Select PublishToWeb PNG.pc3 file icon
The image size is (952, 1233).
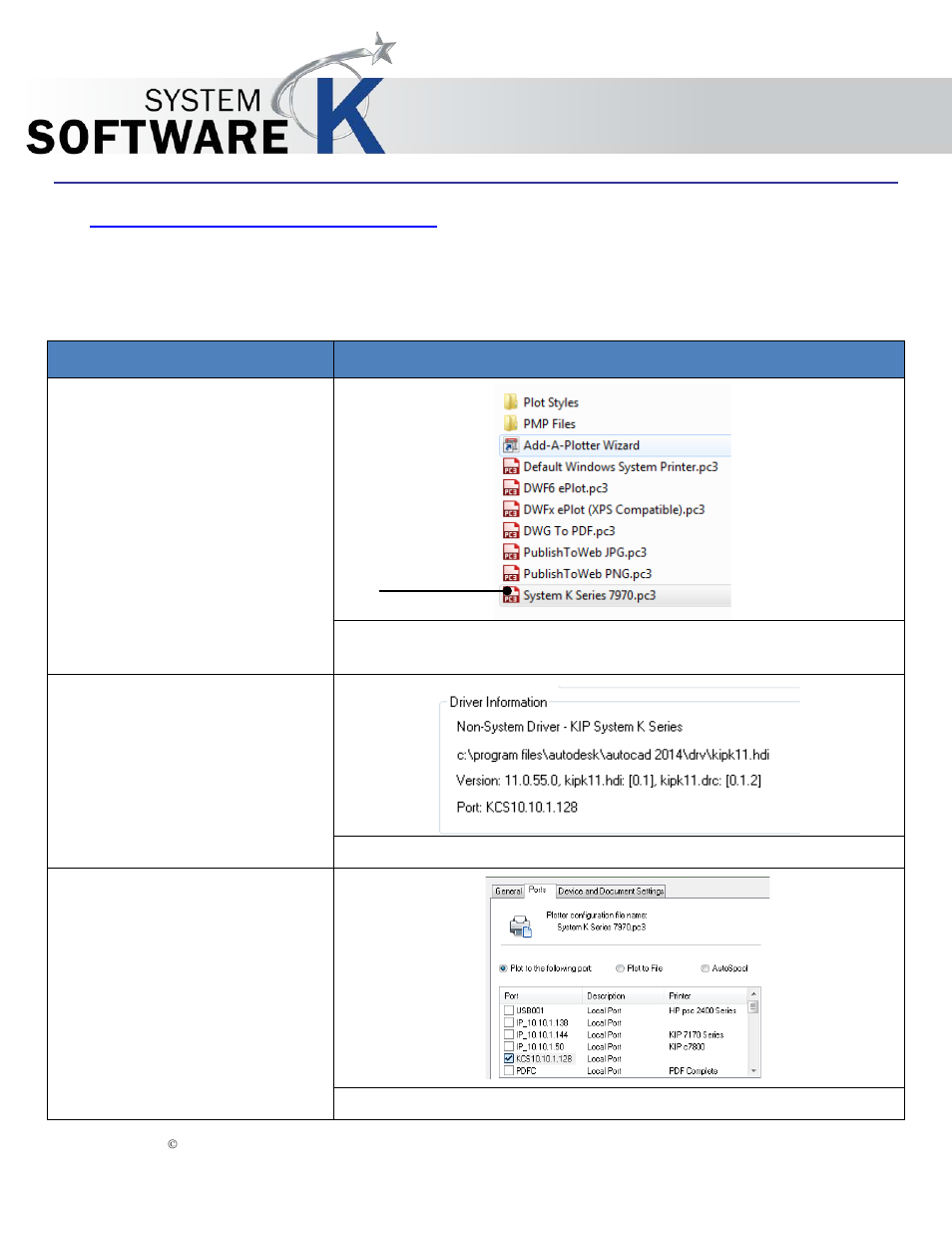point(511,574)
